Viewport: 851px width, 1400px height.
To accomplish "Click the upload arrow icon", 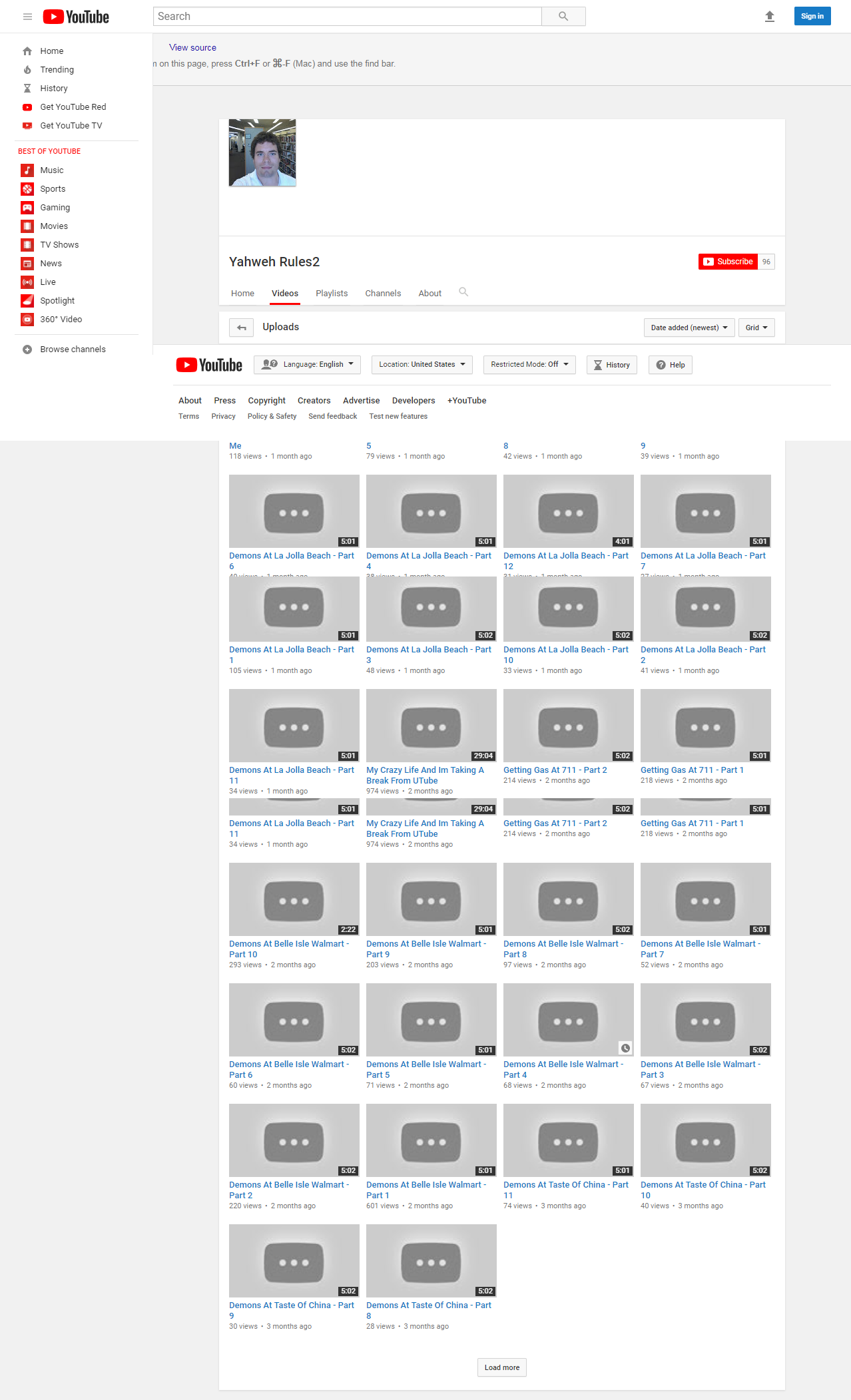I will point(770,17).
